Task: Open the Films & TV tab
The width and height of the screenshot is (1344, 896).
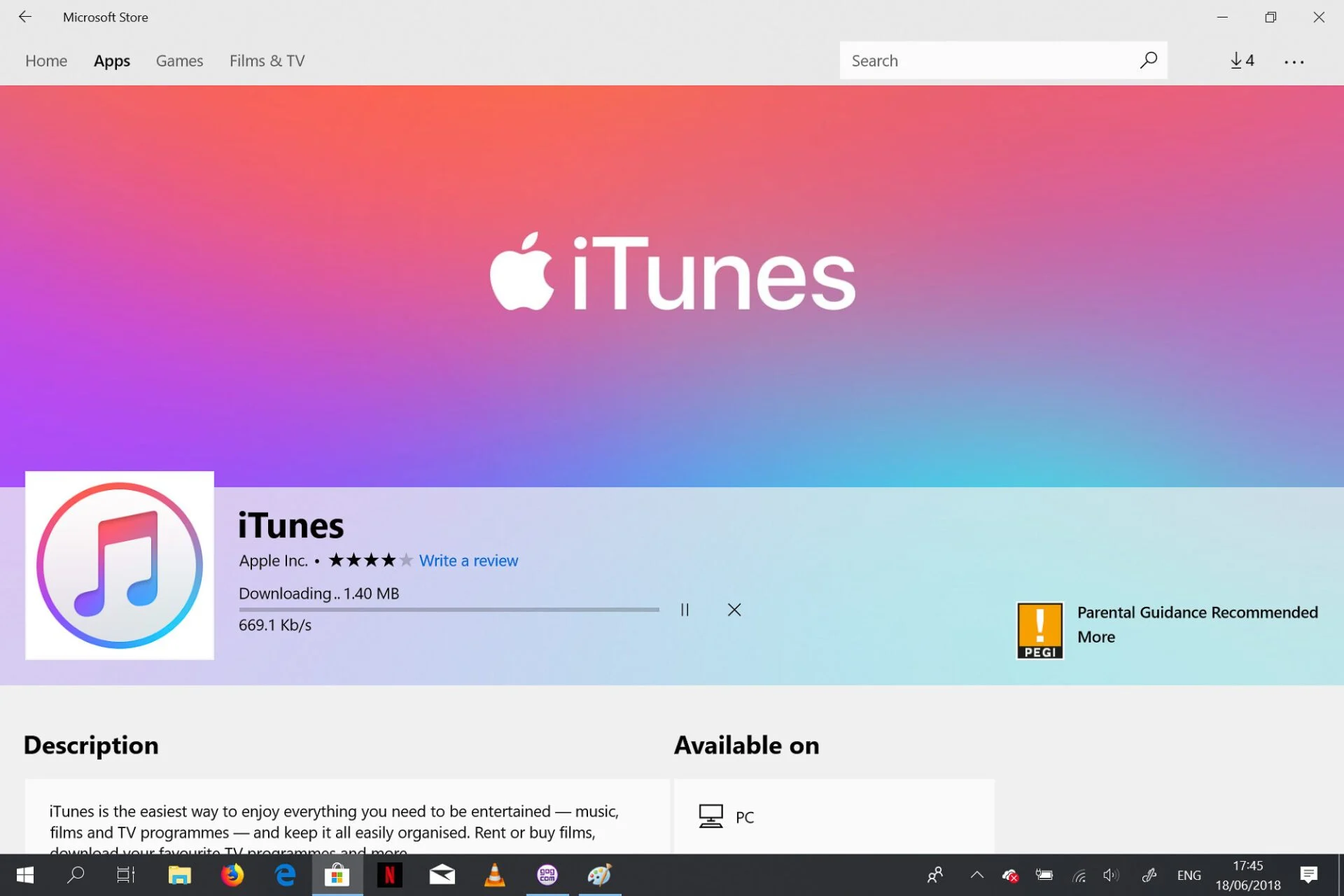Action: (267, 61)
